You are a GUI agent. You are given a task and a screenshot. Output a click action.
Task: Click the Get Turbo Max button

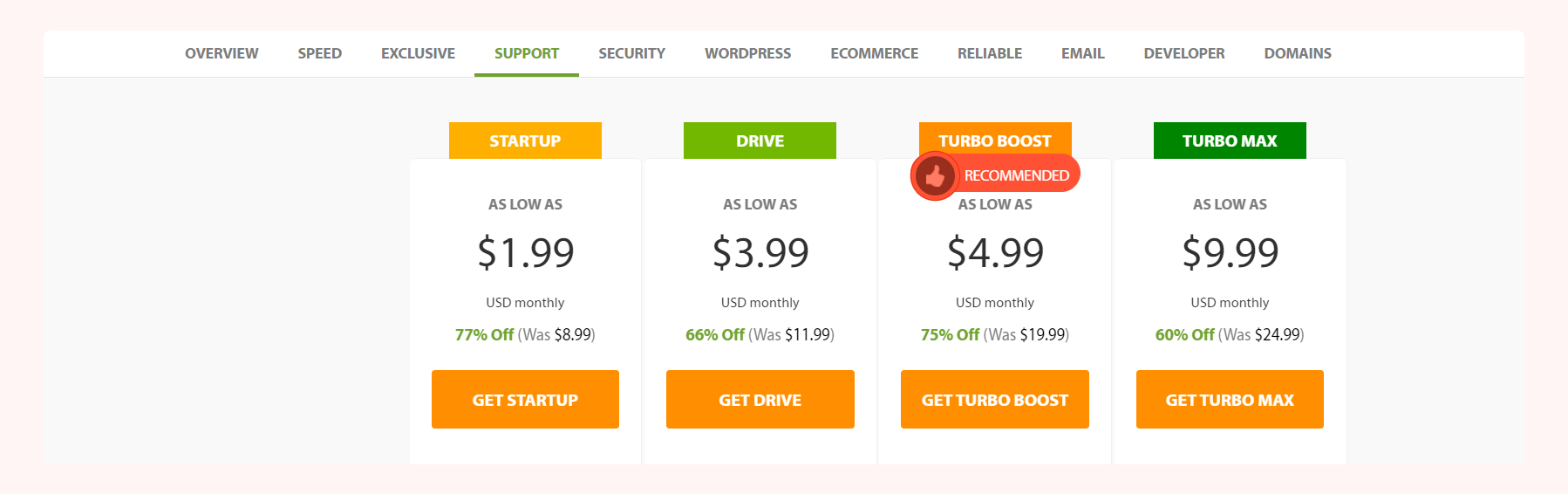pos(1230,400)
